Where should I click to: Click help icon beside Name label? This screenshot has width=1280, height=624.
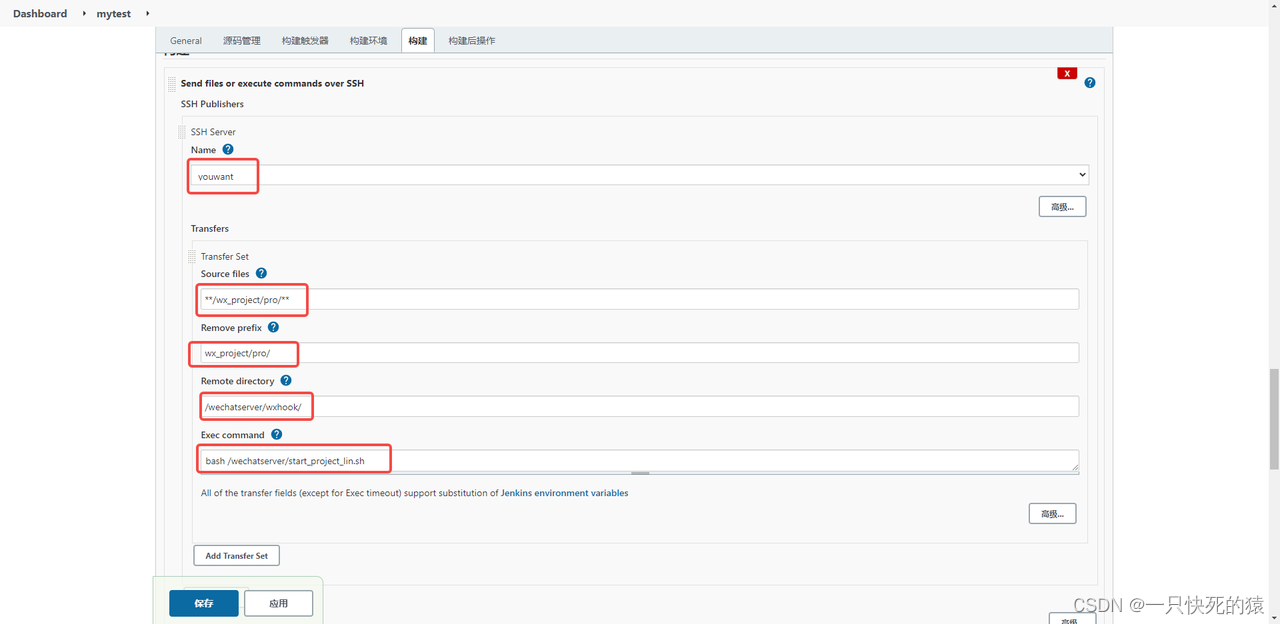[228, 150]
